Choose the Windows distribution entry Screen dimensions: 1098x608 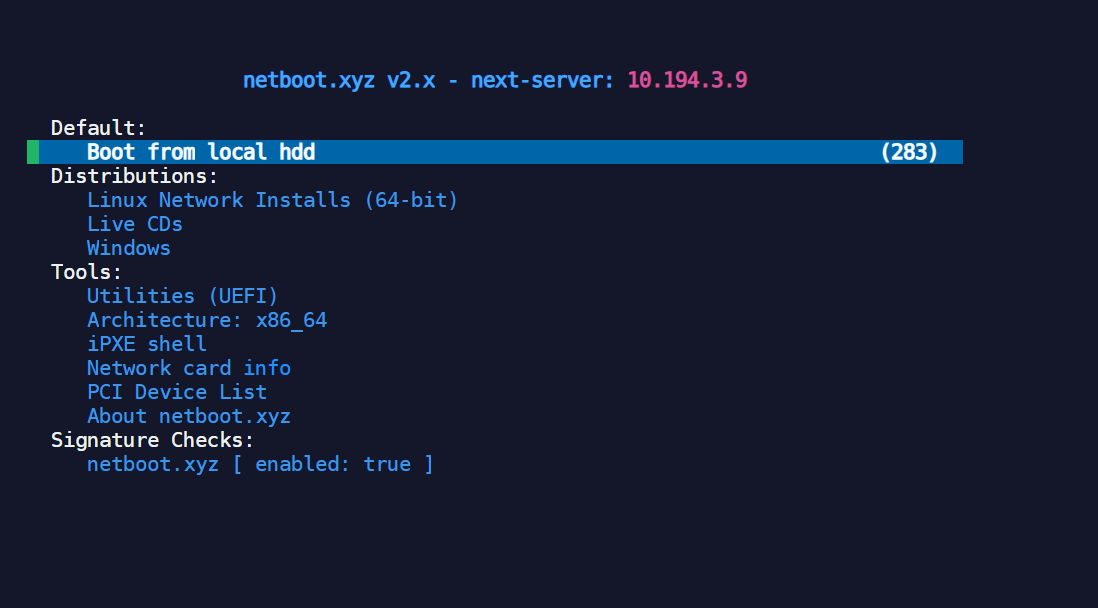click(128, 248)
